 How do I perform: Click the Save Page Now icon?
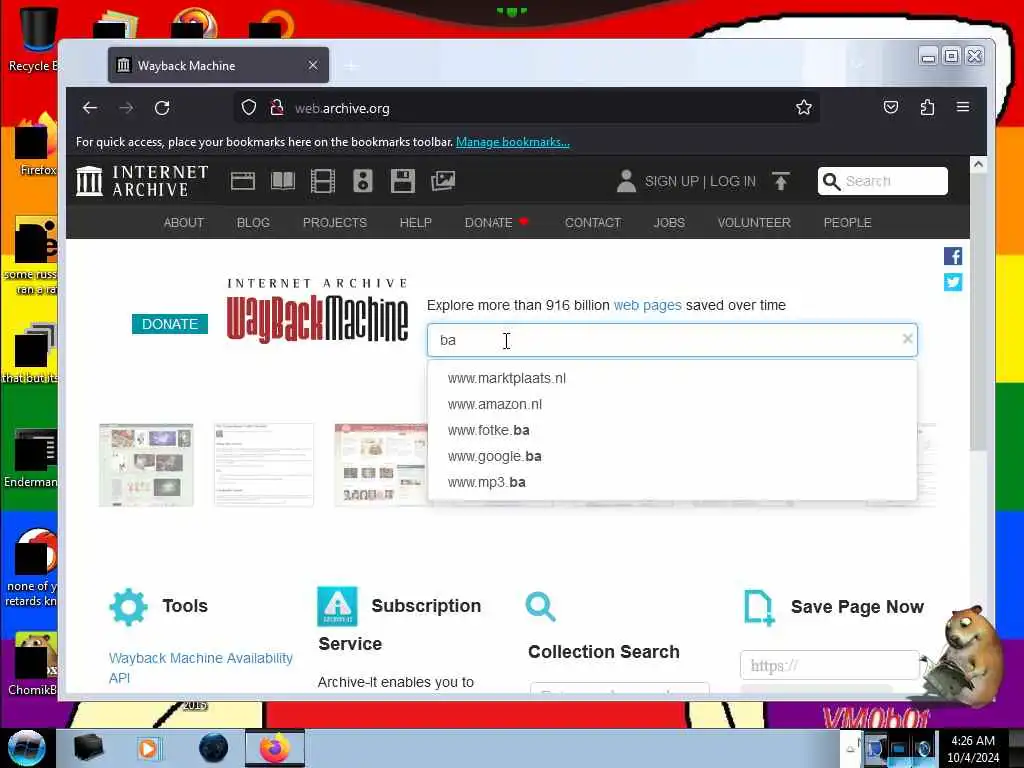click(x=760, y=607)
